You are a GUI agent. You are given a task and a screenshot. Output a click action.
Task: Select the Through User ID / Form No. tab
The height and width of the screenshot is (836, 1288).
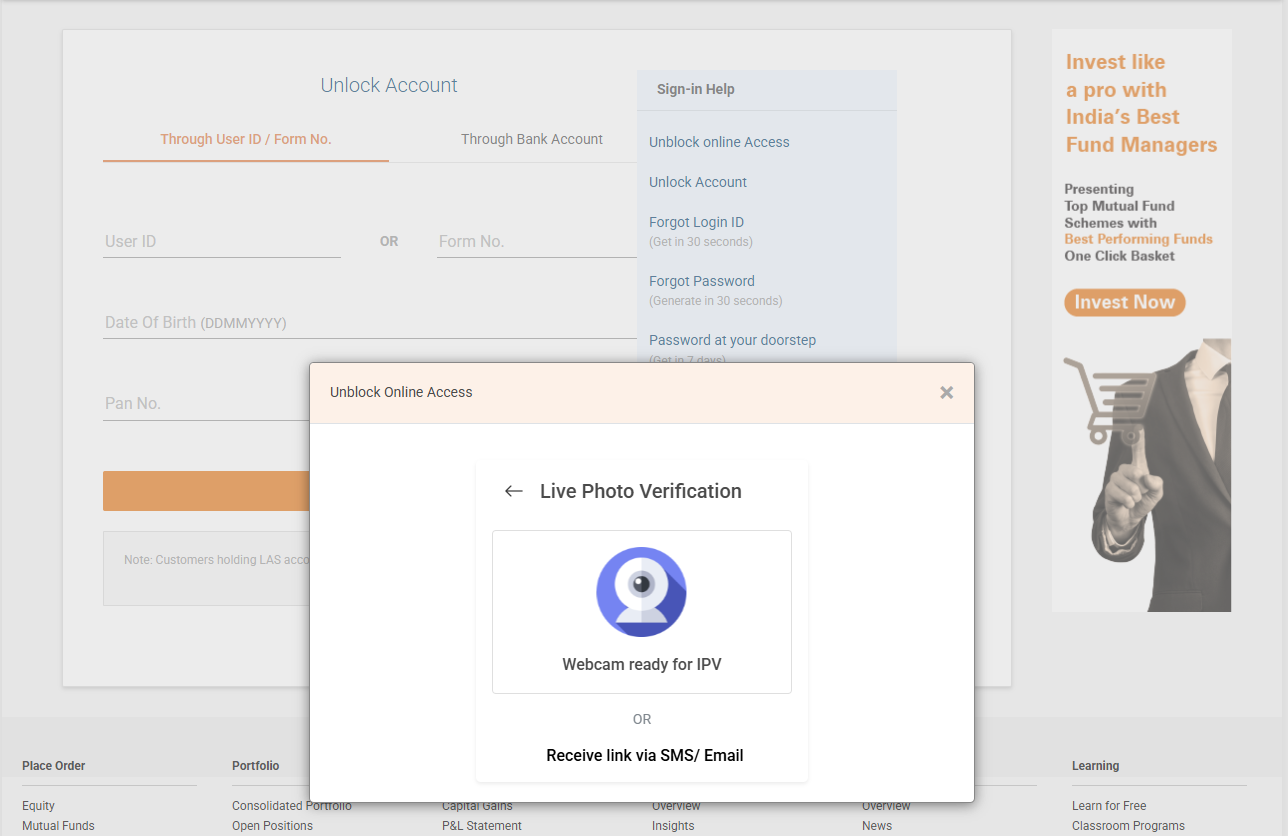coord(245,139)
